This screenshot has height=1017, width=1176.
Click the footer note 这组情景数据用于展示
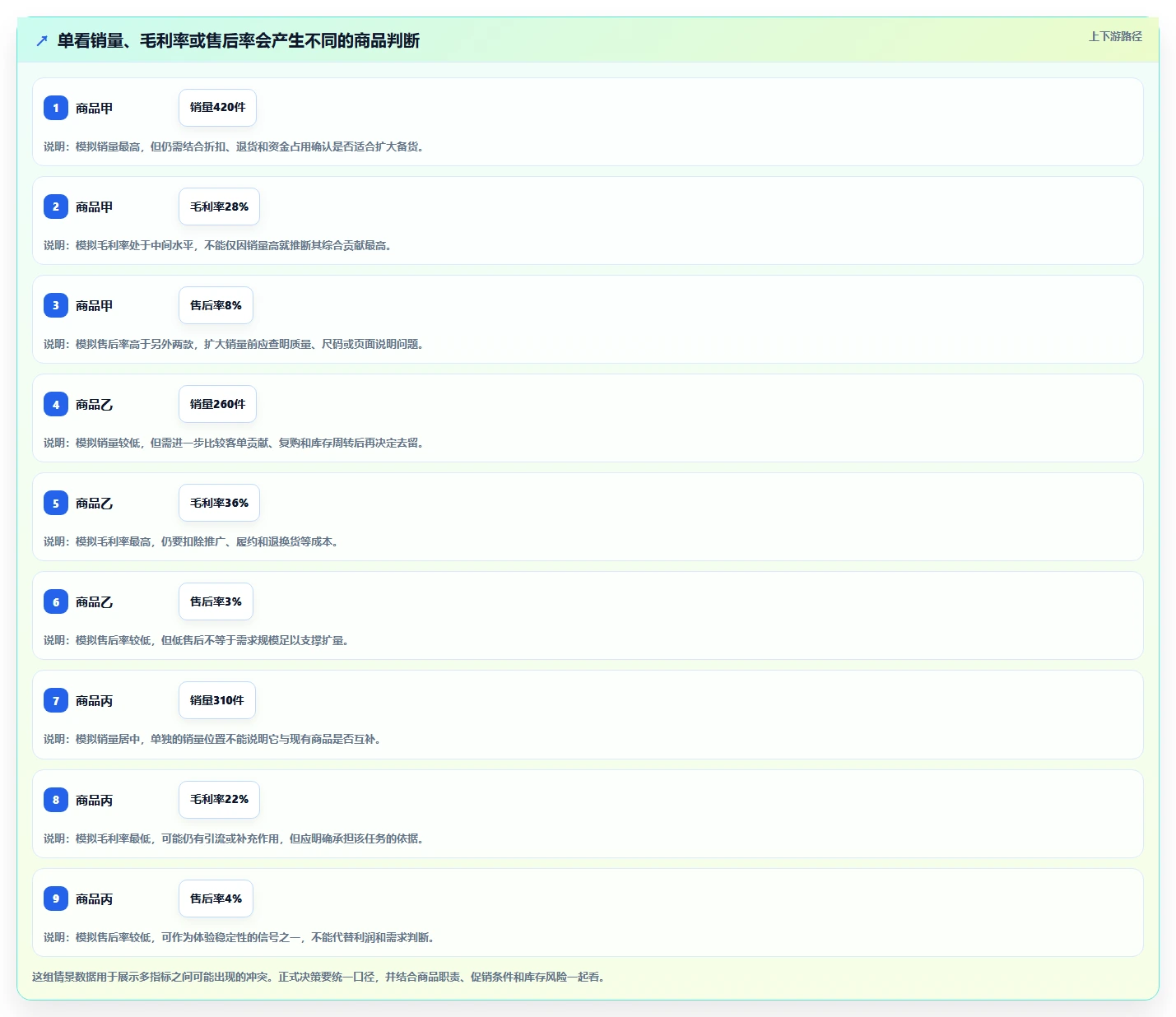(319, 977)
